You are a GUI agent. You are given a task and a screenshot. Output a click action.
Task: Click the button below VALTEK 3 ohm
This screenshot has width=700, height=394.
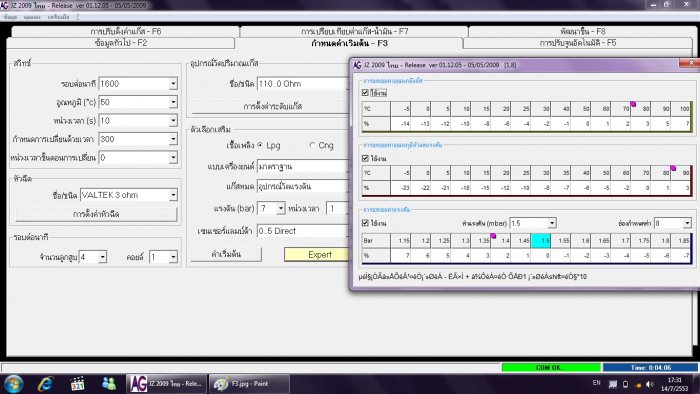pyautogui.click(x=96, y=214)
